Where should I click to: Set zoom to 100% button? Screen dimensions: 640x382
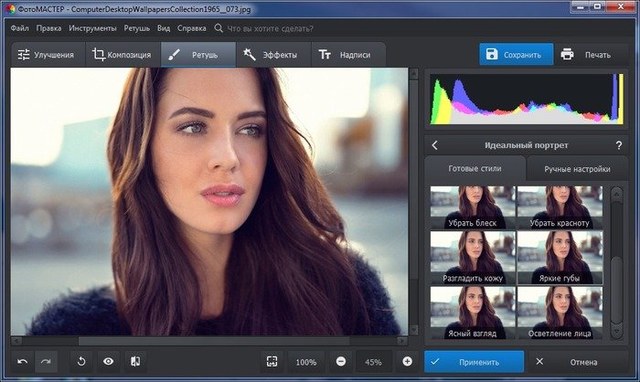pos(306,362)
